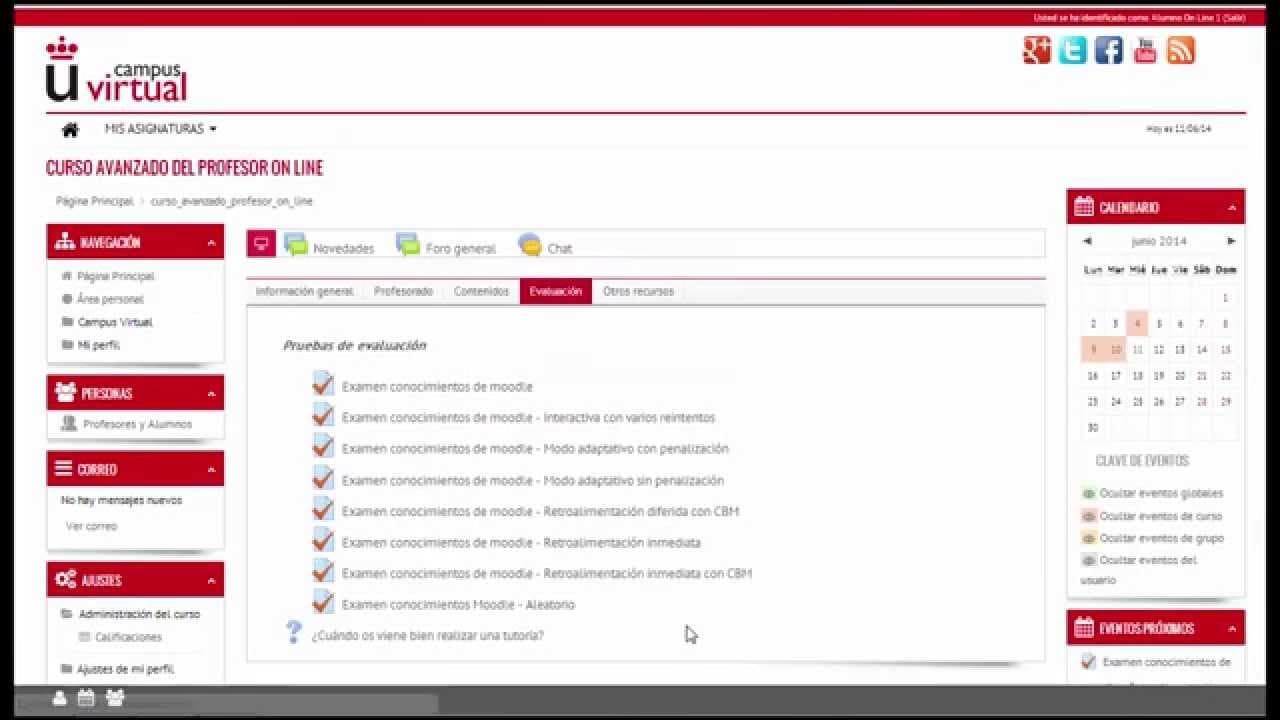Collapse the Personas block

pos(211,394)
